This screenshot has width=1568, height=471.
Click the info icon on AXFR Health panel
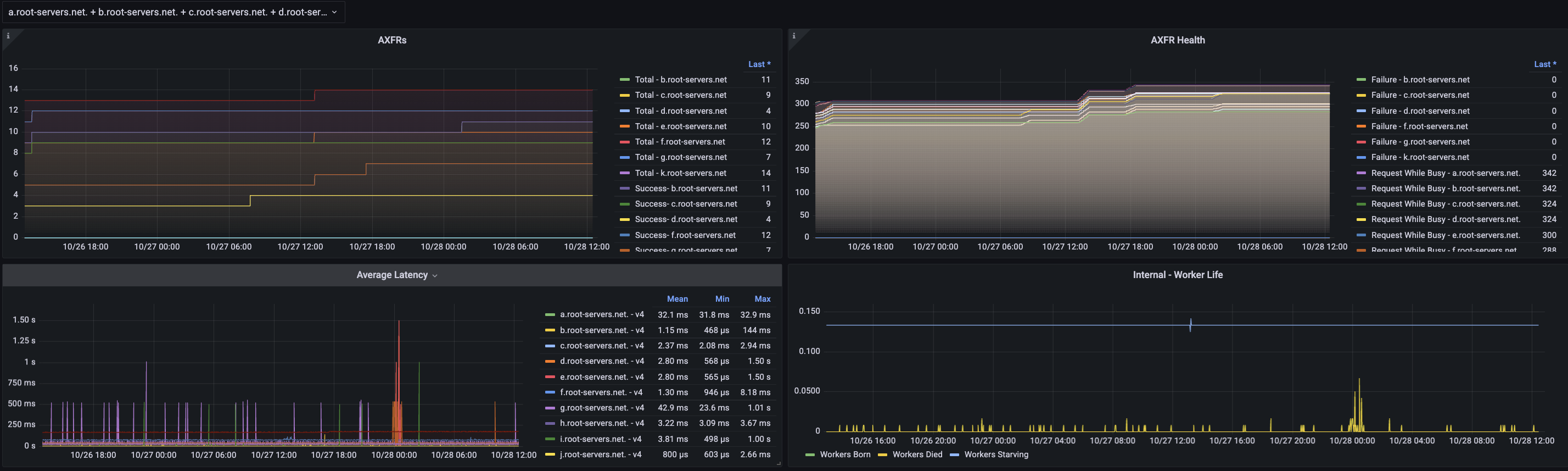click(x=794, y=36)
